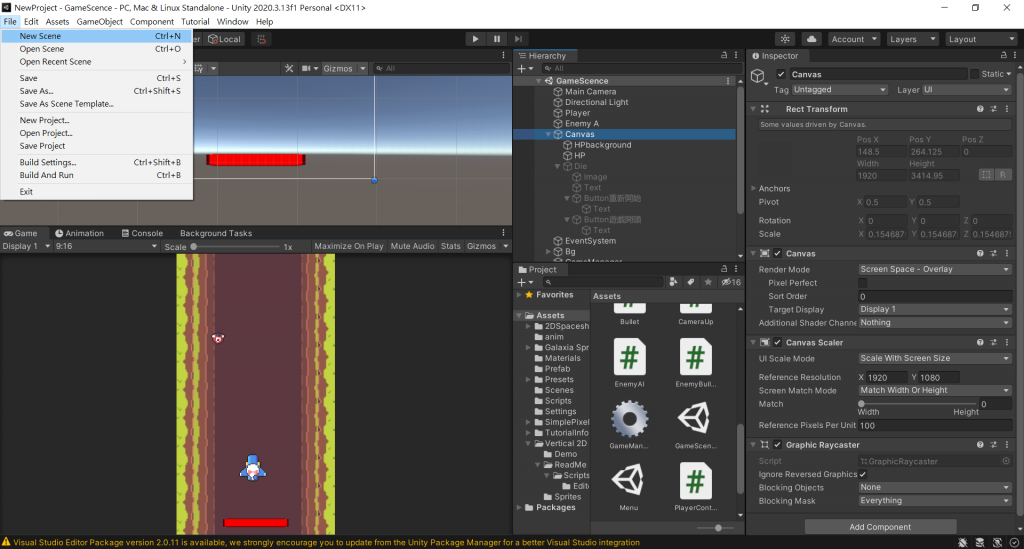This screenshot has height=549, width=1024.
Task: Click the Step frame button
Action: point(518,39)
